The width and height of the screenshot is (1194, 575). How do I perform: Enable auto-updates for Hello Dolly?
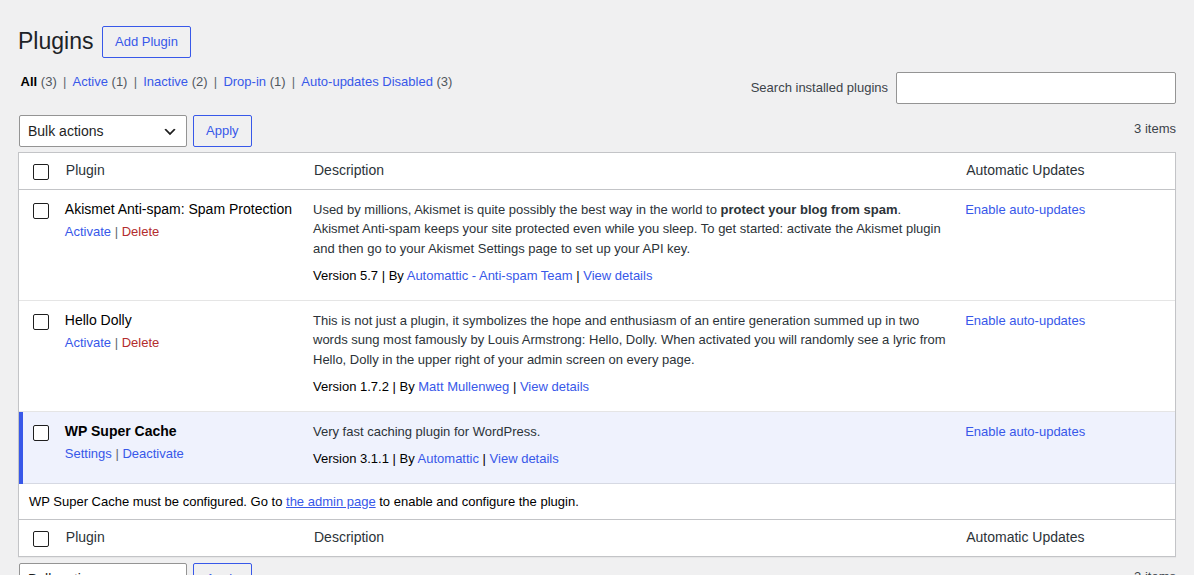(1025, 321)
